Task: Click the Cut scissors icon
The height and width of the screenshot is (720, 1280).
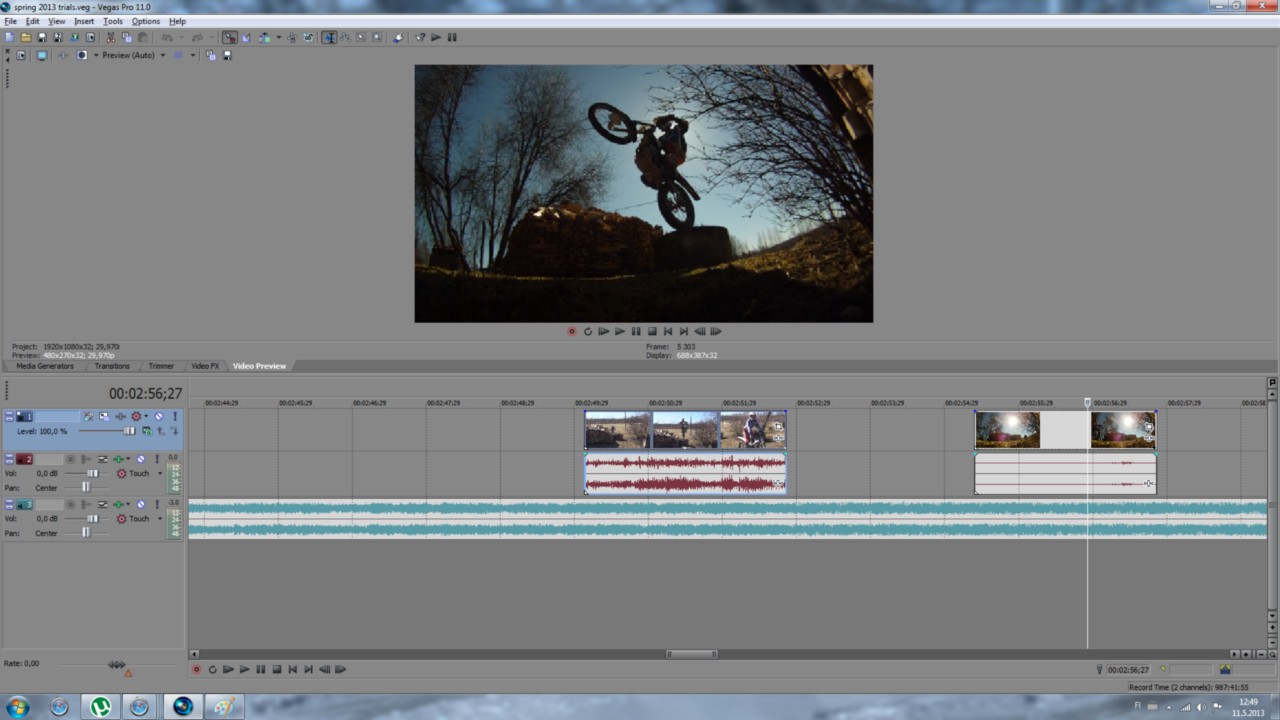Action: [110, 38]
